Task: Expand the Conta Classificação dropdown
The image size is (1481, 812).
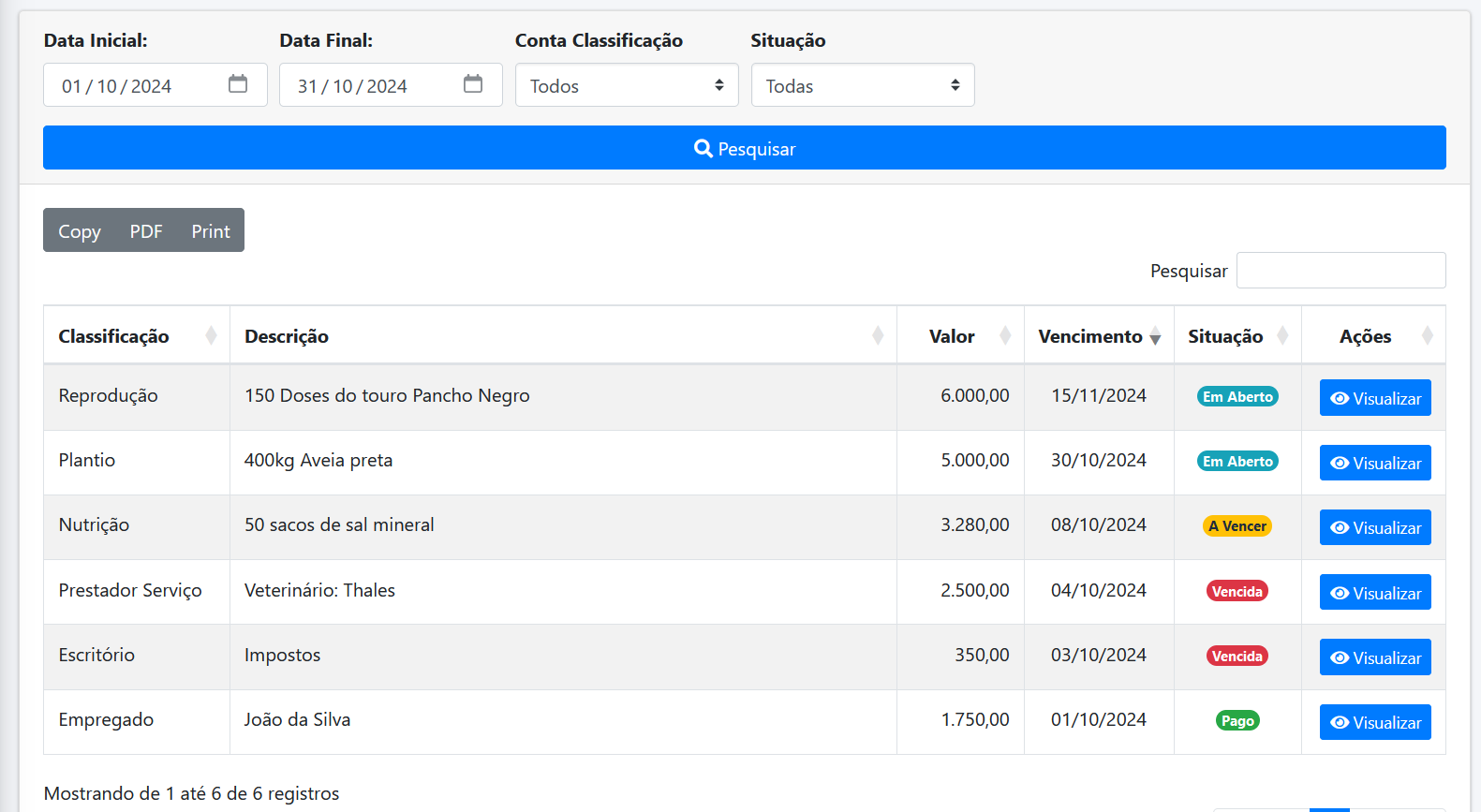Action: 627,85
